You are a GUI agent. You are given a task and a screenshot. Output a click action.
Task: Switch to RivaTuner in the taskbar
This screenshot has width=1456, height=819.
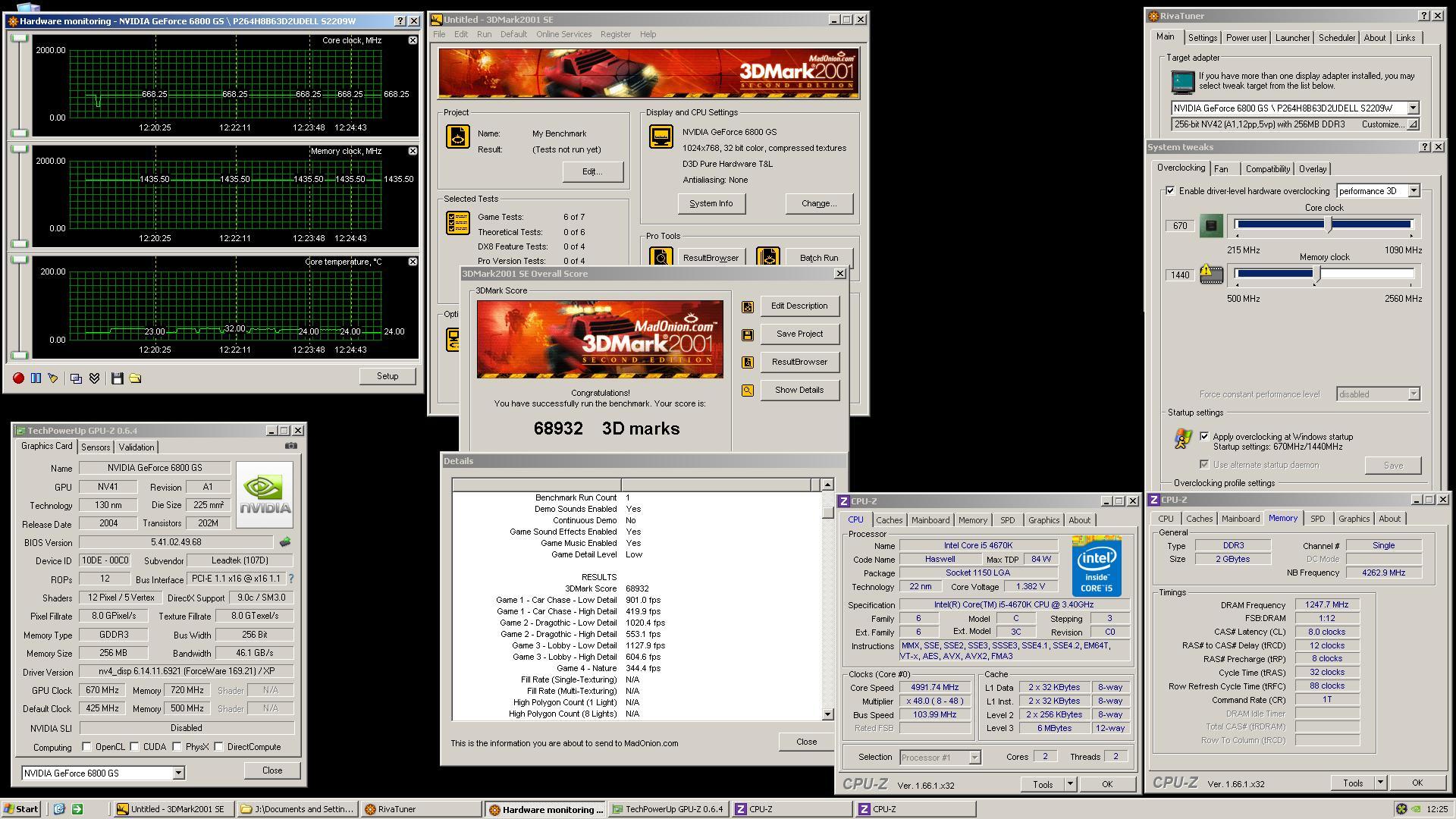tap(421, 809)
